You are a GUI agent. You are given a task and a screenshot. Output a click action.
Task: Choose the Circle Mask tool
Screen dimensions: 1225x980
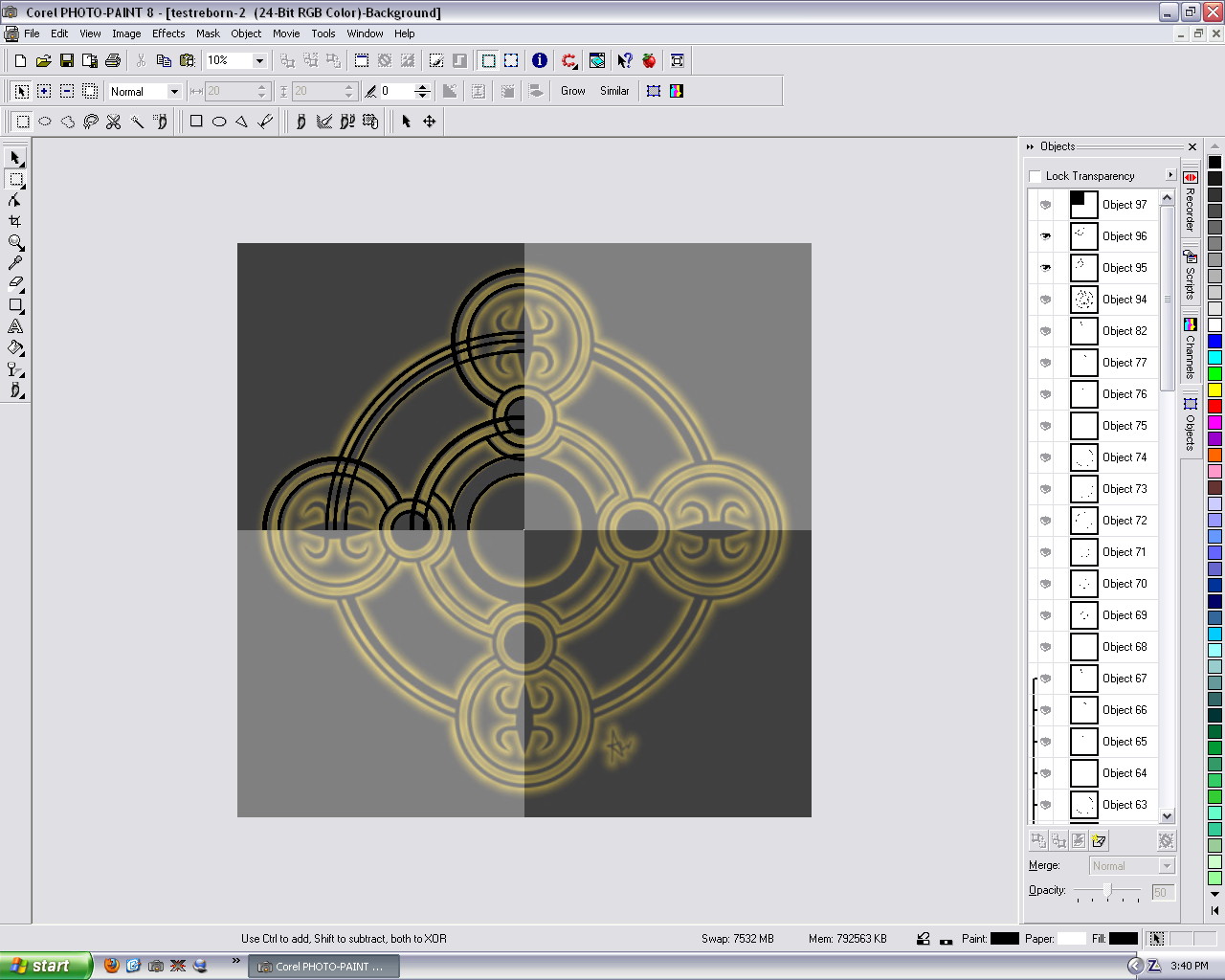45,122
